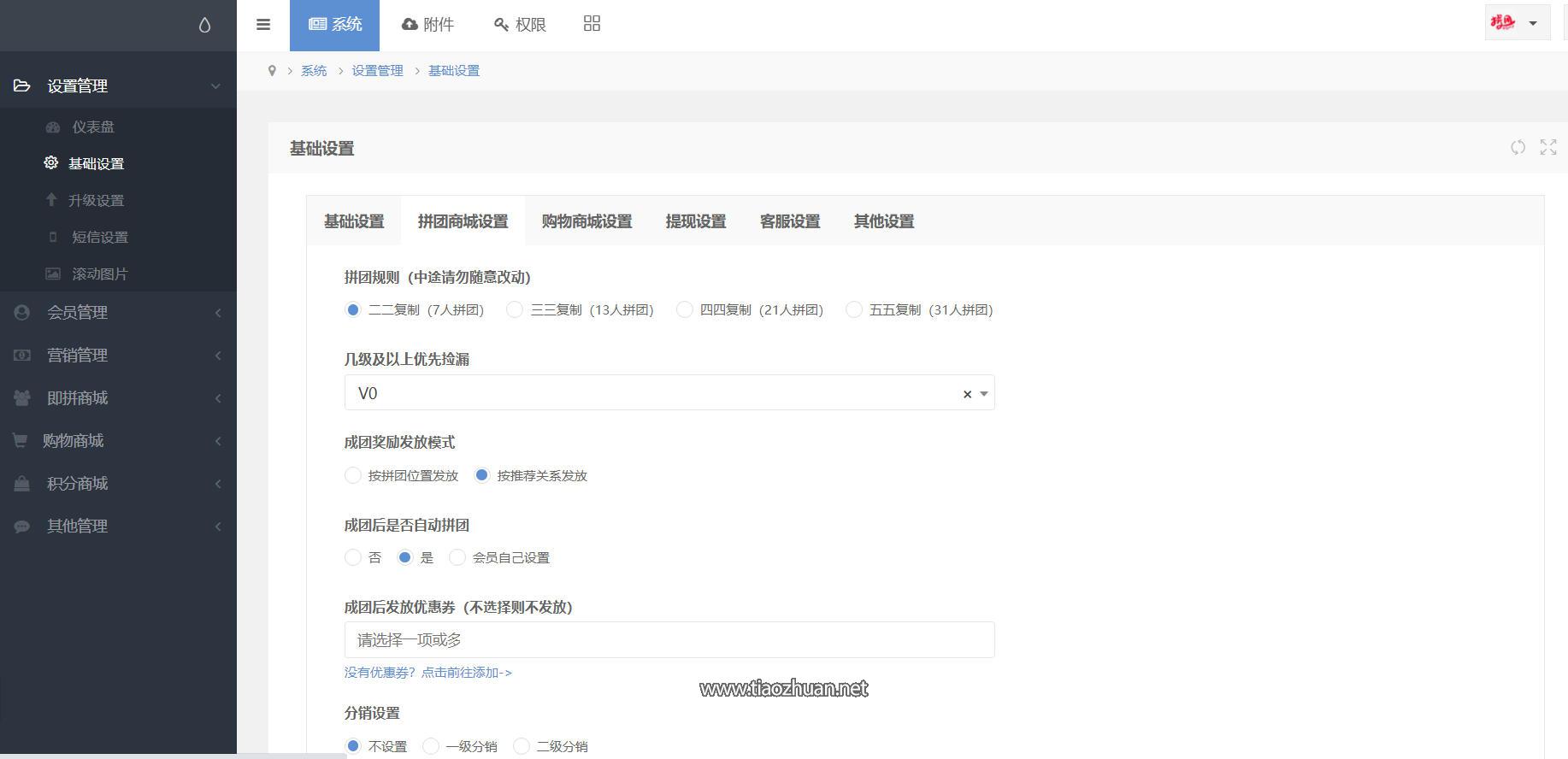The image size is (1568, 759).
Task: Open user avatar dropdown in top right
Action: tap(1516, 23)
